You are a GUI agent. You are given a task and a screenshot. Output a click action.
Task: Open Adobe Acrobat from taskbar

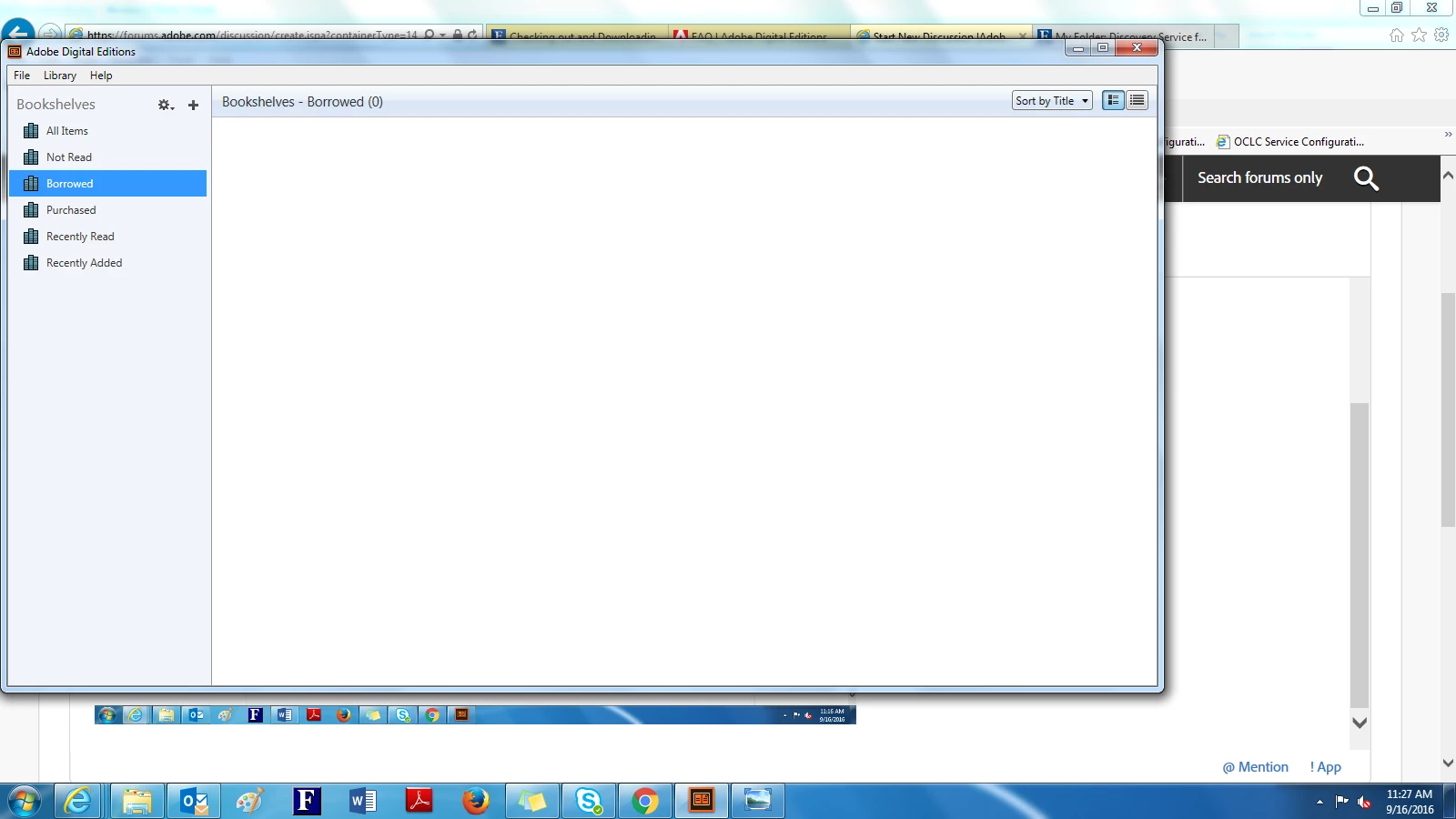tap(420, 802)
